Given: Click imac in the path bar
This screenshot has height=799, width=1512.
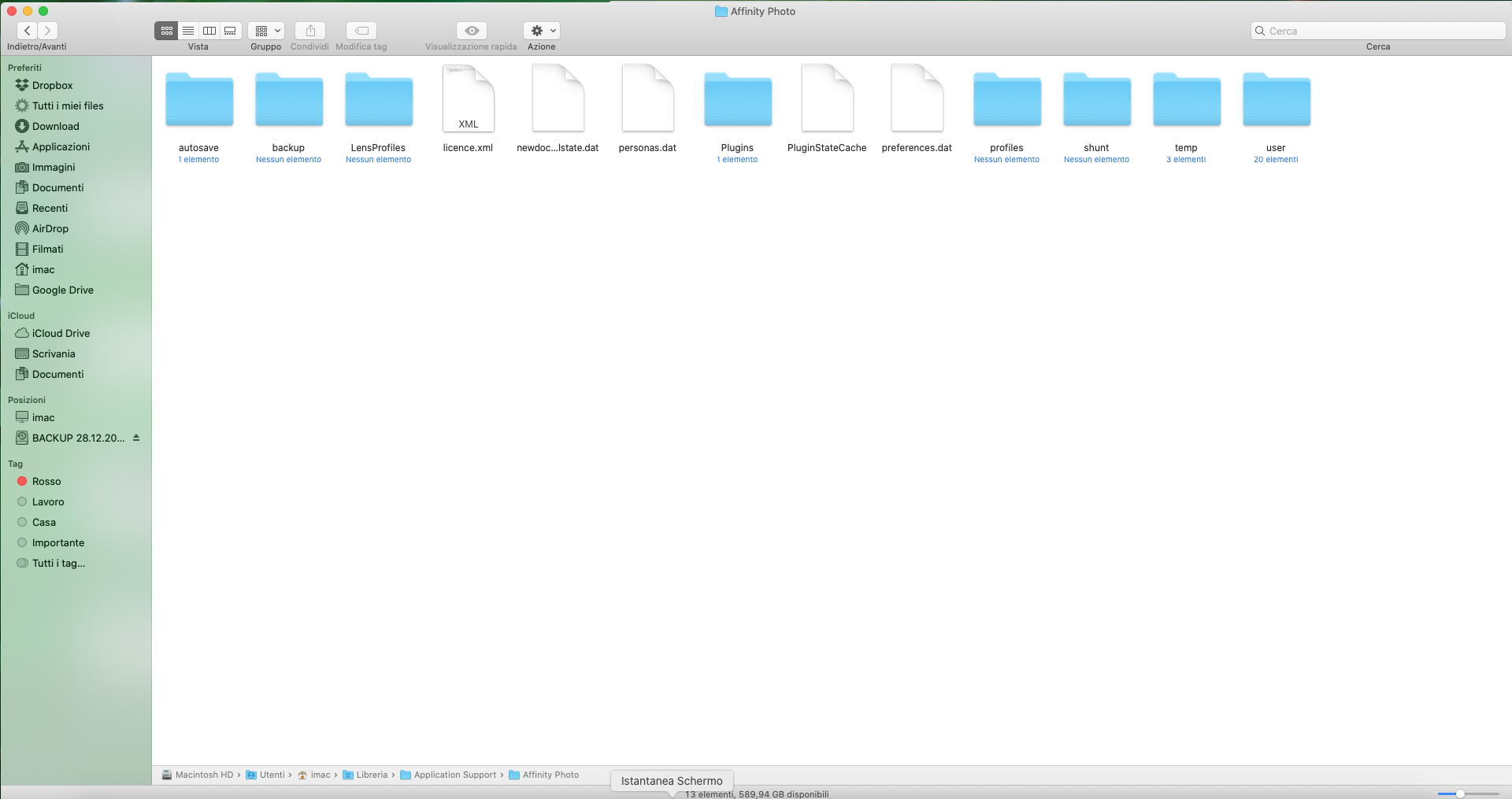Looking at the screenshot, I should [x=313, y=775].
